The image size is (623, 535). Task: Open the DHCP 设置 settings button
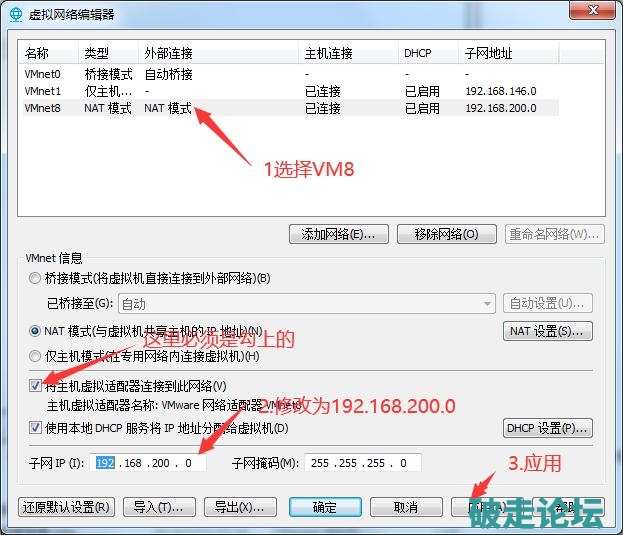pyautogui.click(x=547, y=429)
